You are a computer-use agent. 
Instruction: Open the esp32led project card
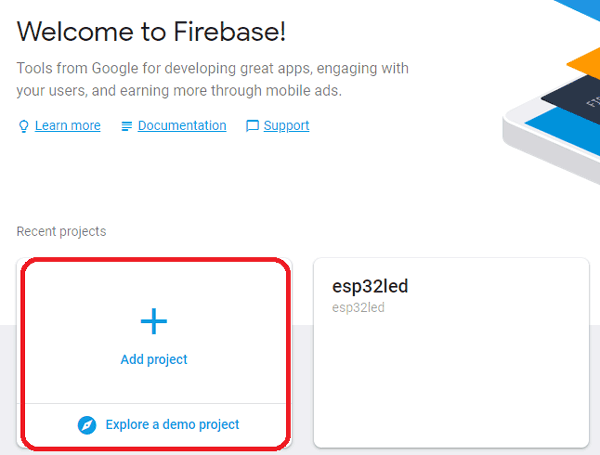pos(451,352)
